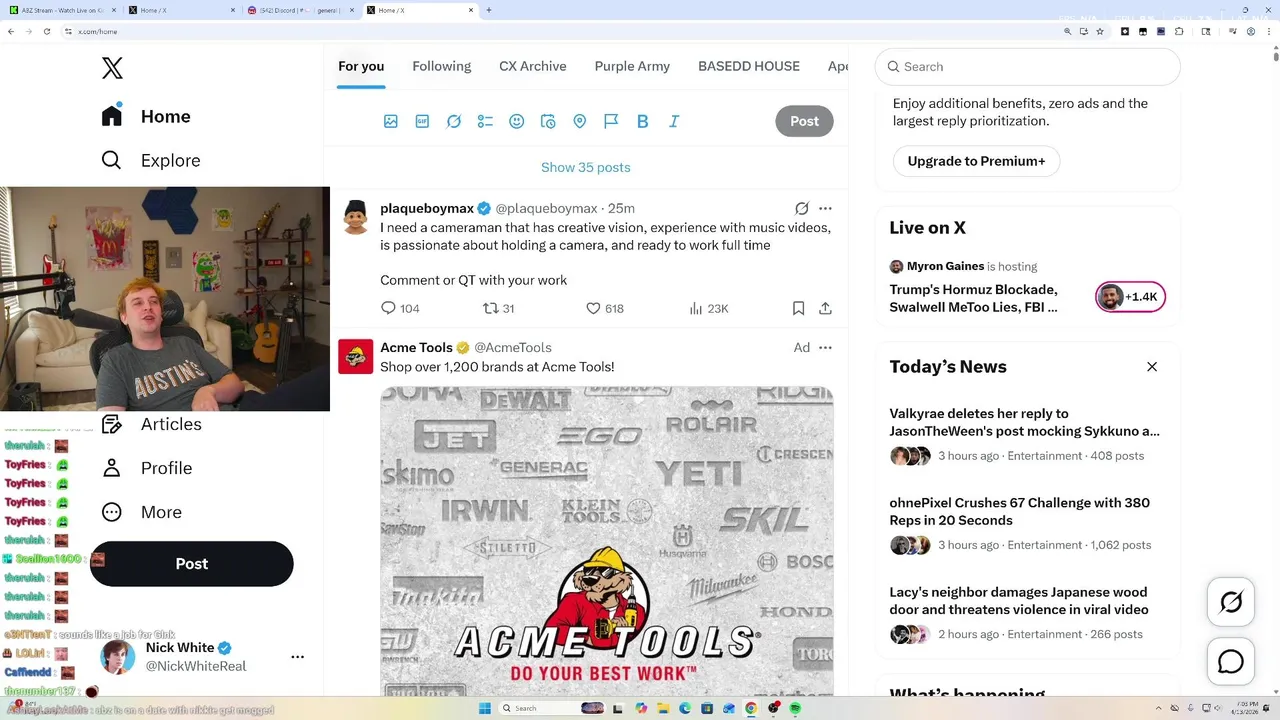Viewport: 1280px width, 720px height.
Task: Open the Chrome extensions puzzle icon
Action: coord(1179,31)
